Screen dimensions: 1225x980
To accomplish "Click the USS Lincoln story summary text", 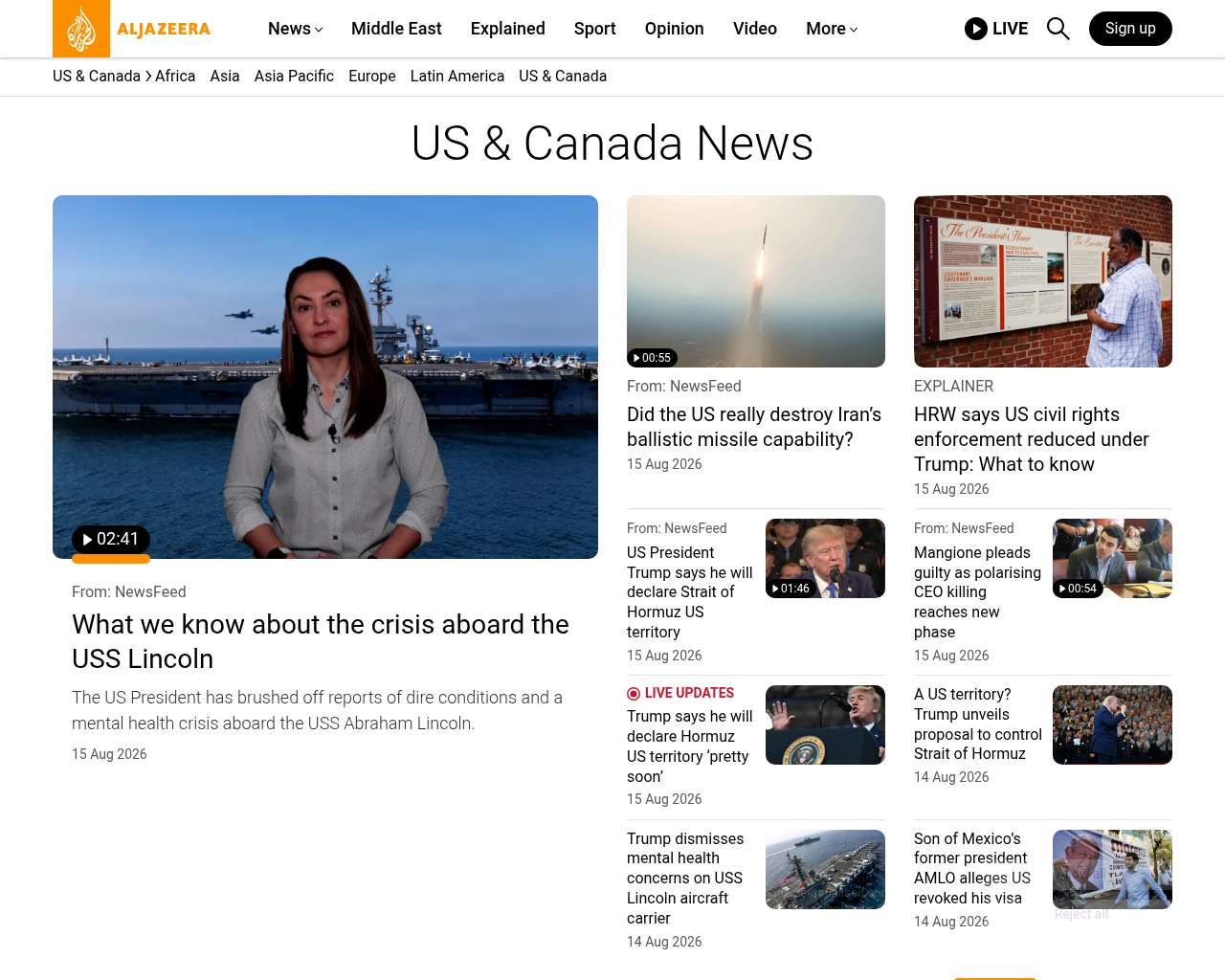I will click(x=318, y=710).
